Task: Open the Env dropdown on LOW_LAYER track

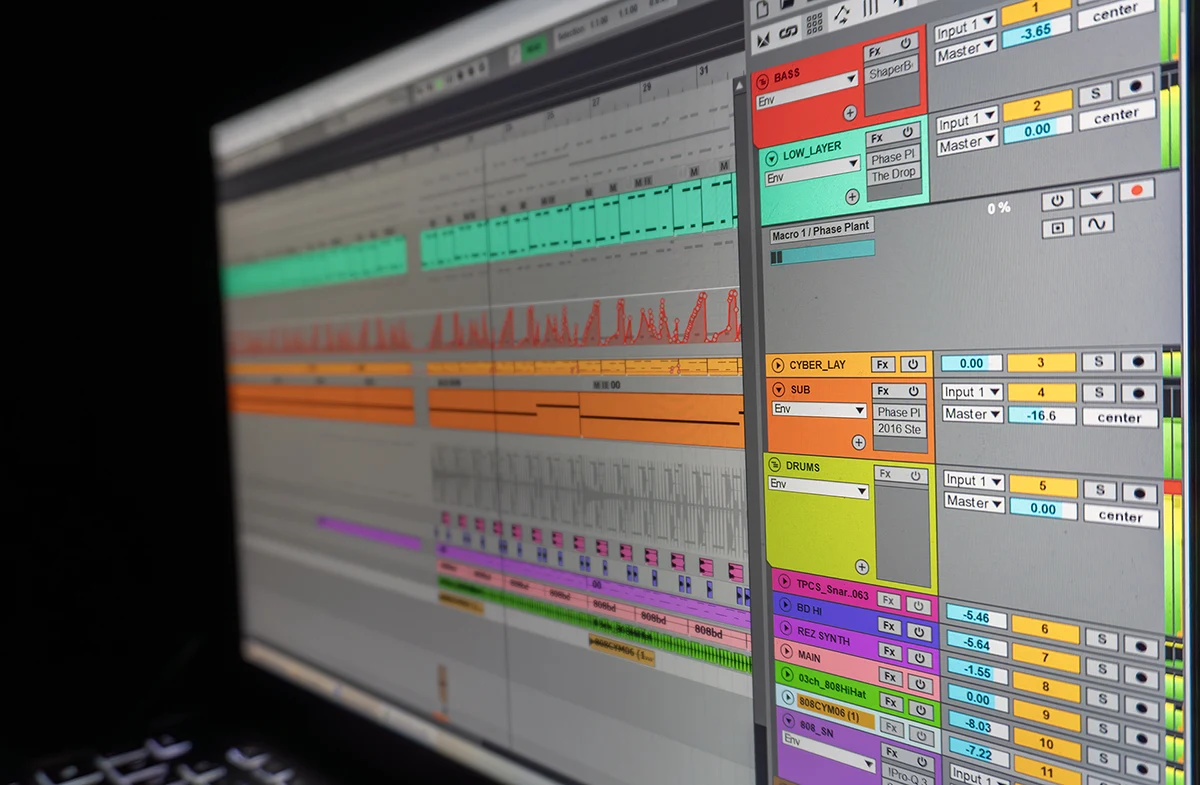Action: [812, 172]
